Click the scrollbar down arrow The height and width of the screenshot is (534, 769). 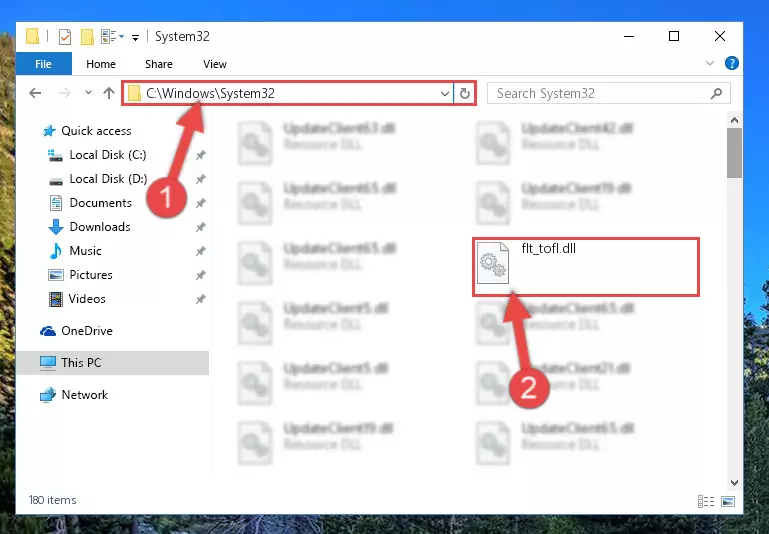click(734, 483)
